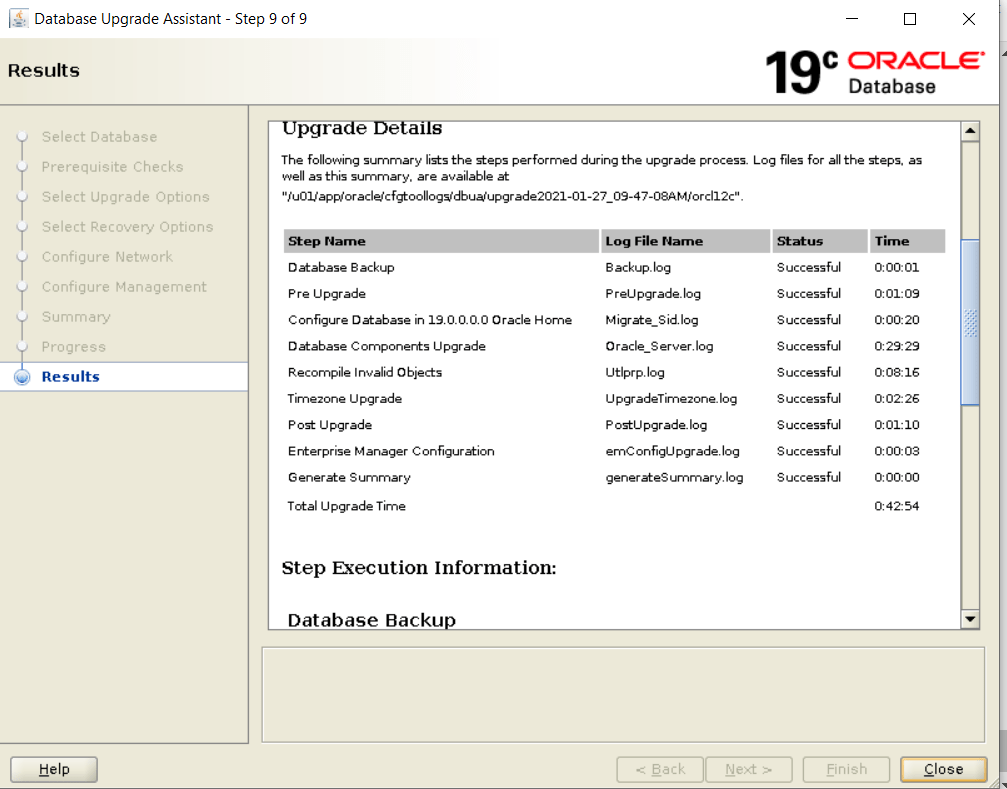Click the Timezone Upgrade row
Image resolution: width=1007 pixels, height=789 pixels.
point(345,398)
